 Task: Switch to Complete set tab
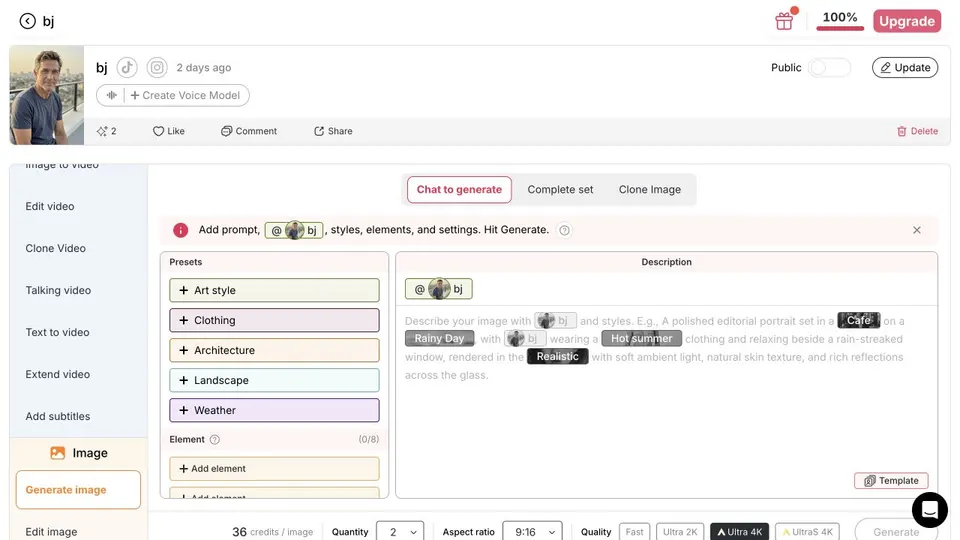[560, 190]
